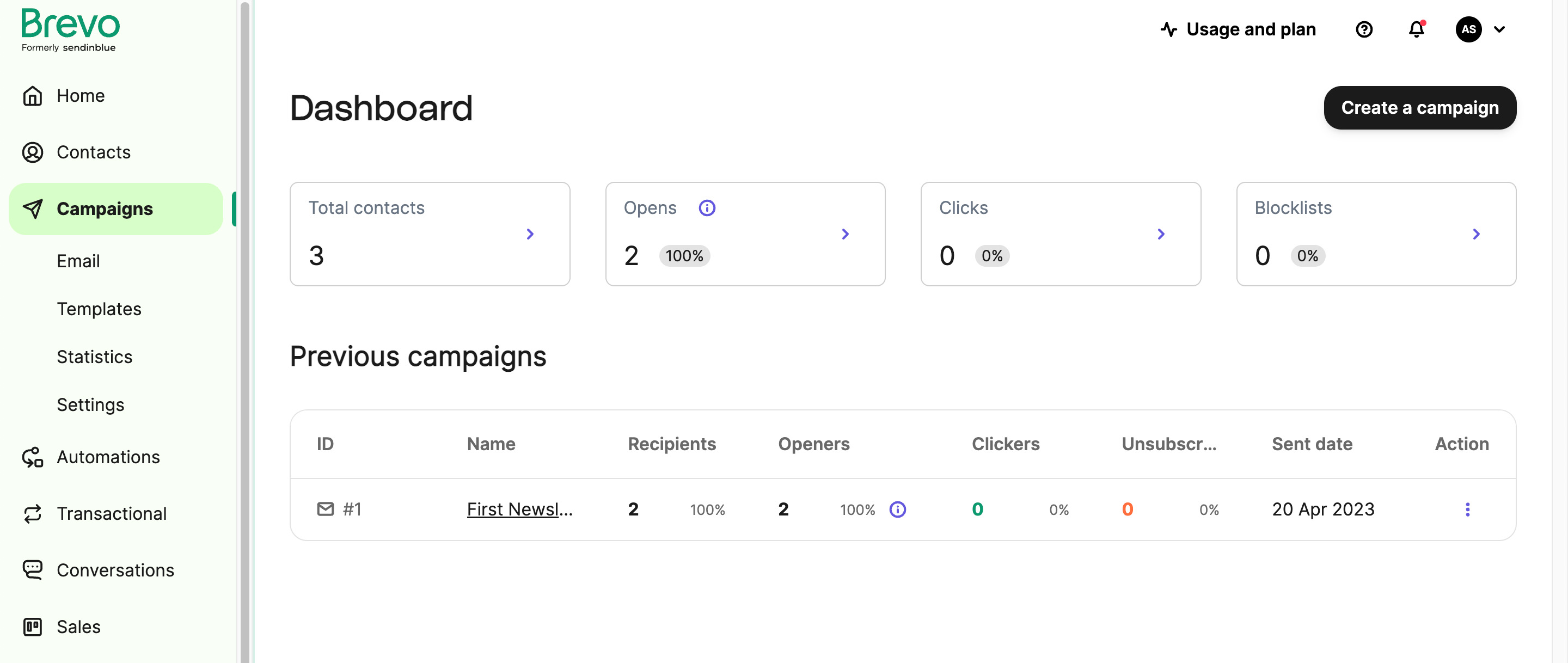Click the Sales navigation icon
This screenshot has width=1568, height=663.
[x=33, y=626]
